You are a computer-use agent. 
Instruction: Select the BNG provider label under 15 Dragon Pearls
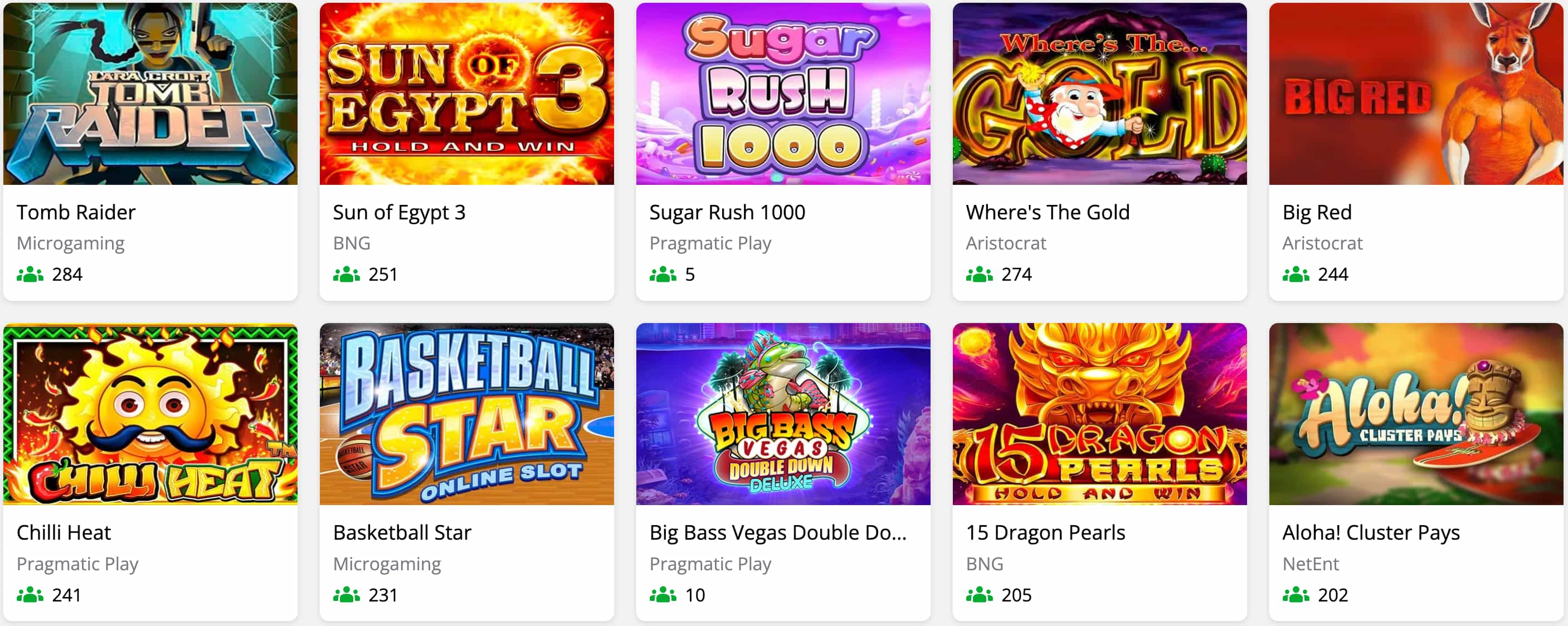[x=983, y=564]
